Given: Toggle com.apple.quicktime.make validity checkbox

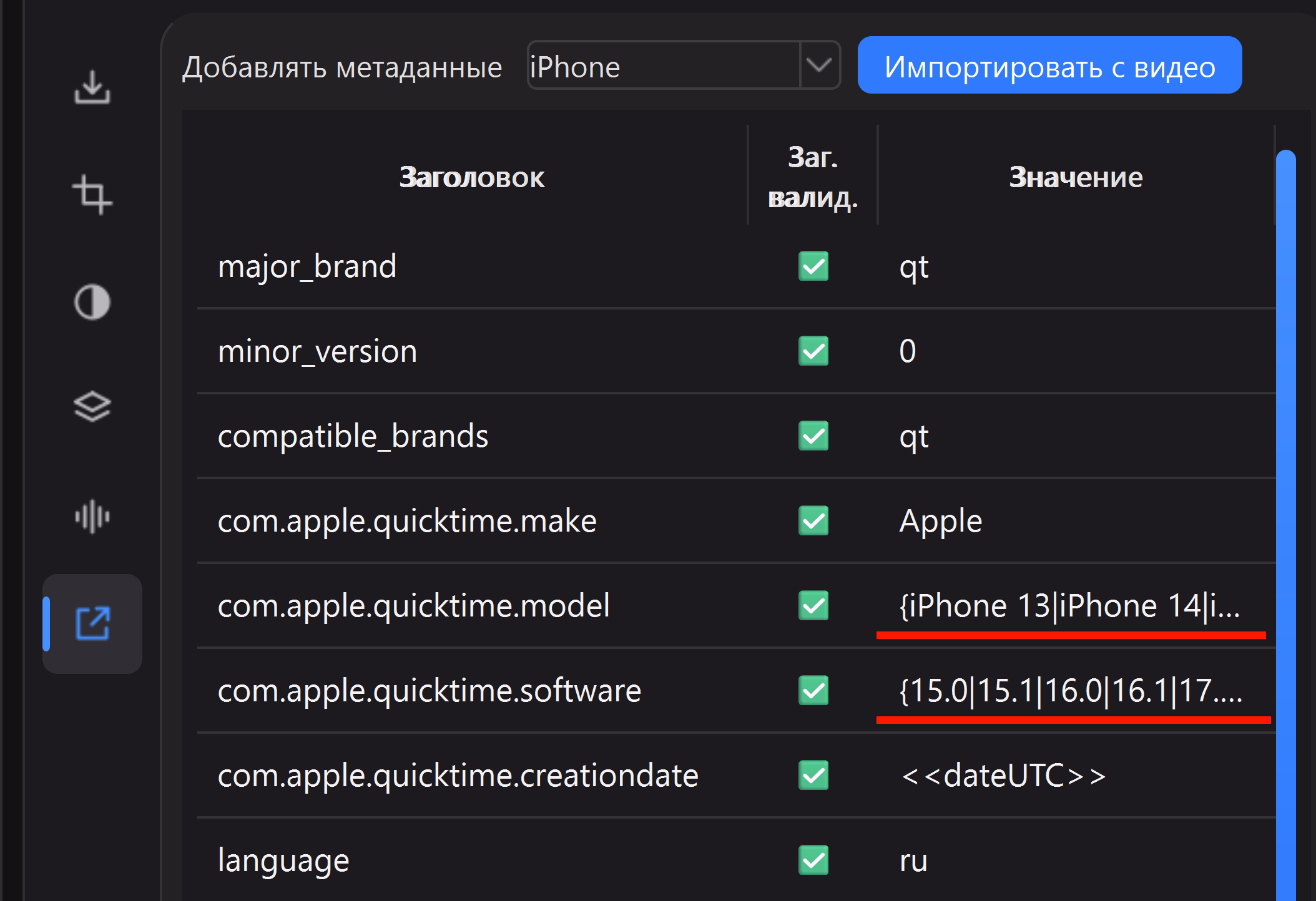Looking at the screenshot, I should pyautogui.click(x=813, y=520).
